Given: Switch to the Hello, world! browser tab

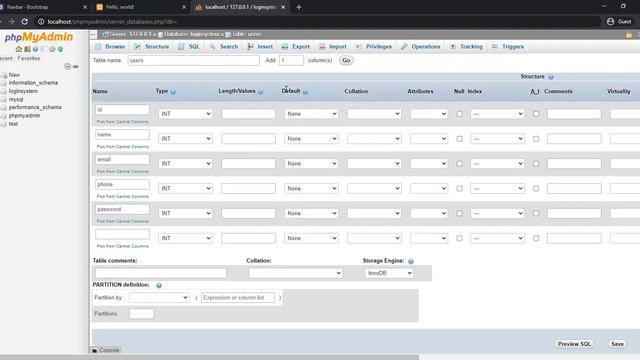Looking at the screenshot, I should [142, 7].
